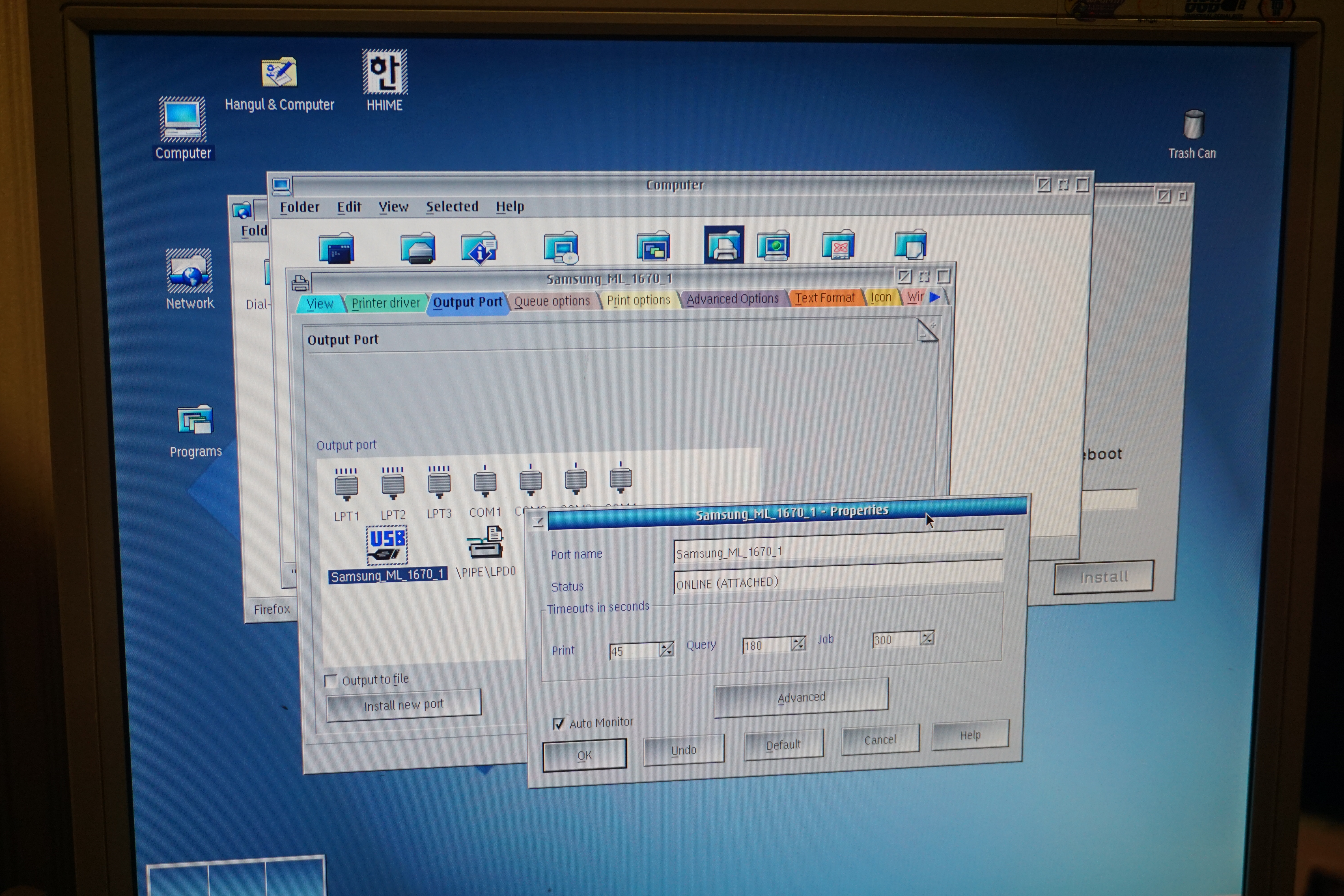Adjust the Job timeout spin arrows
This screenshot has height=896, width=1344.
point(927,638)
